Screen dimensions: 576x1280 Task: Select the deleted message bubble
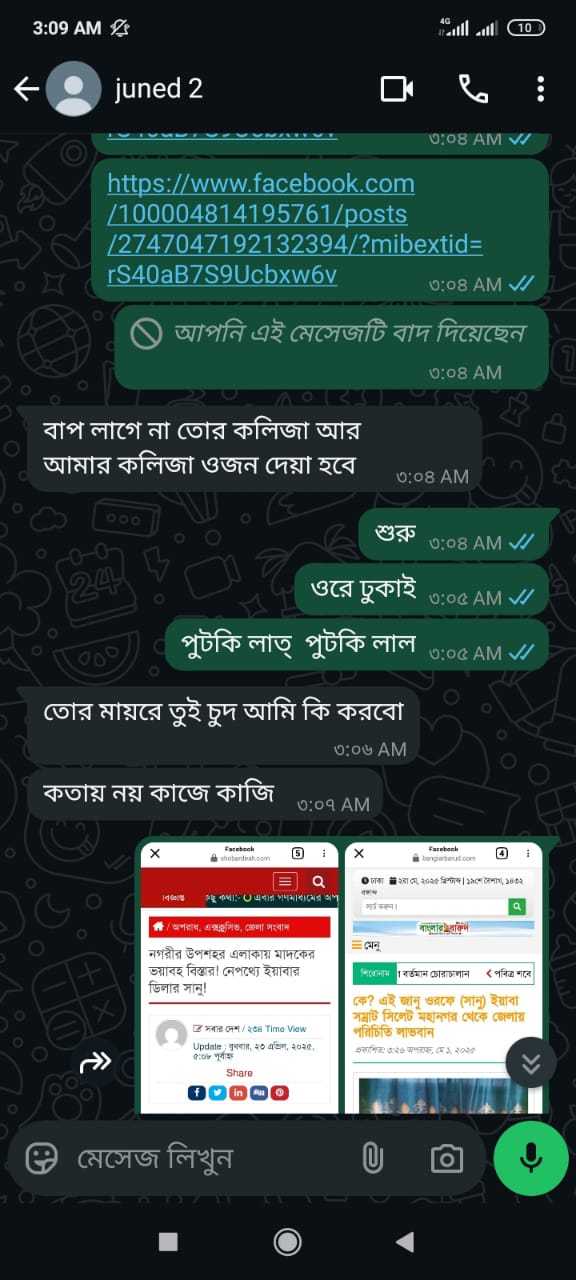332,345
